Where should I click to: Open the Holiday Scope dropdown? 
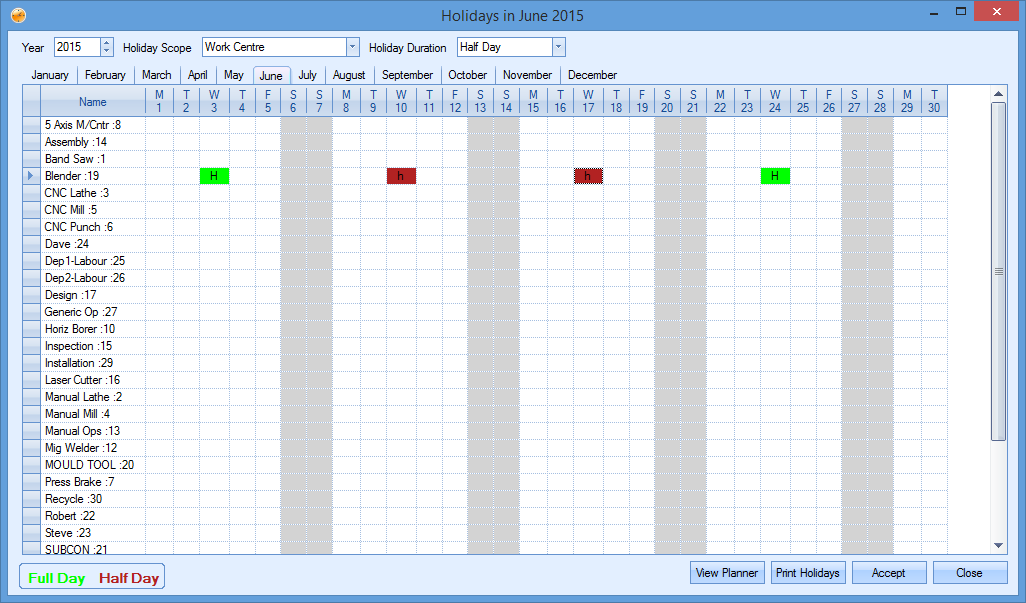click(352, 48)
